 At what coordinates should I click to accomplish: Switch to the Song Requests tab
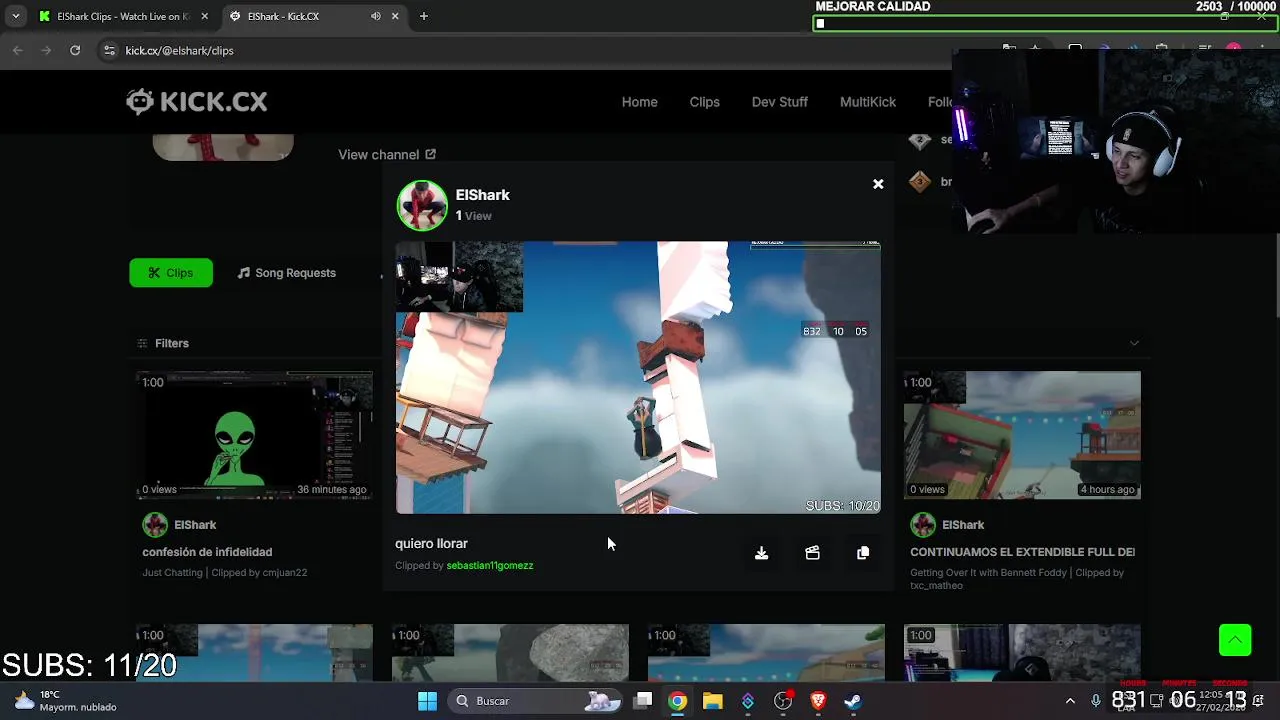pyautogui.click(x=287, y=273)
